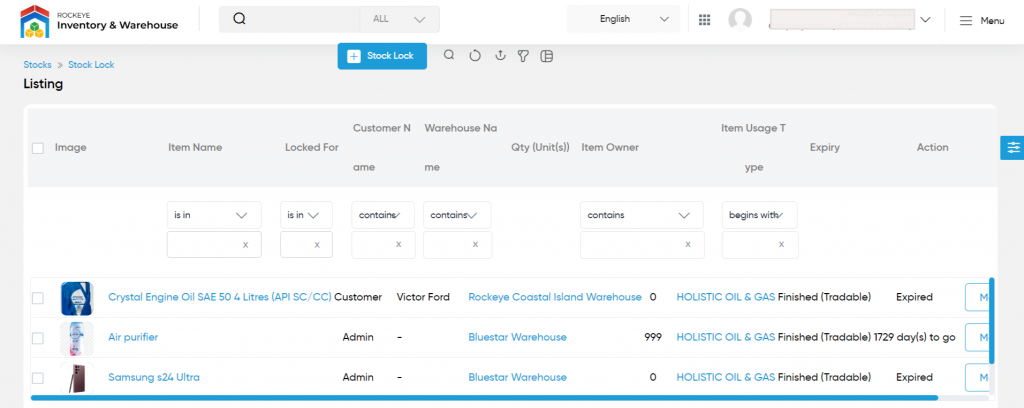The height and width of the screenshot is (408, 1024).
Task: Tick the checkbox for the Samsung s24 Ultra row
Action: [38, 378]
